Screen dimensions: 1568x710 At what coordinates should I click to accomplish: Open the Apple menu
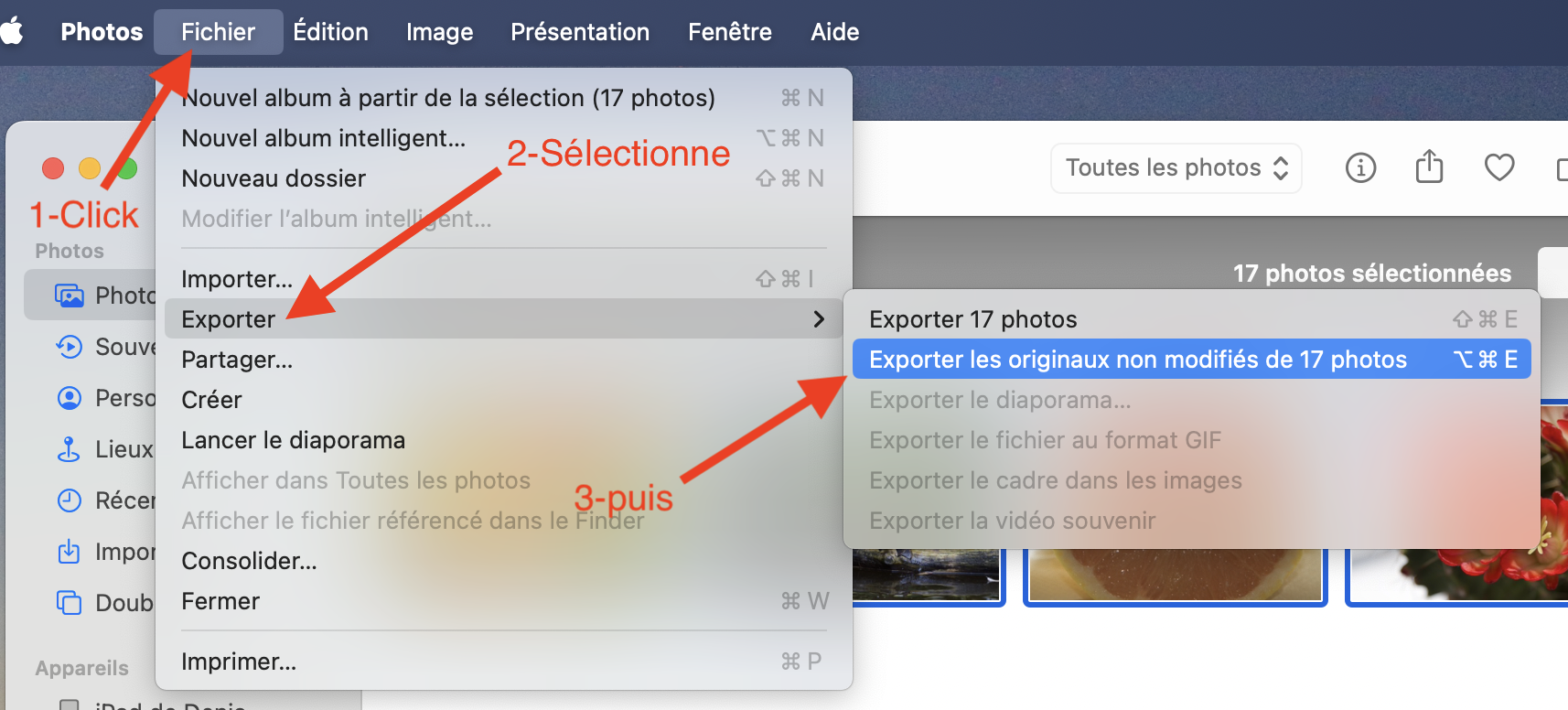point(13,32)
